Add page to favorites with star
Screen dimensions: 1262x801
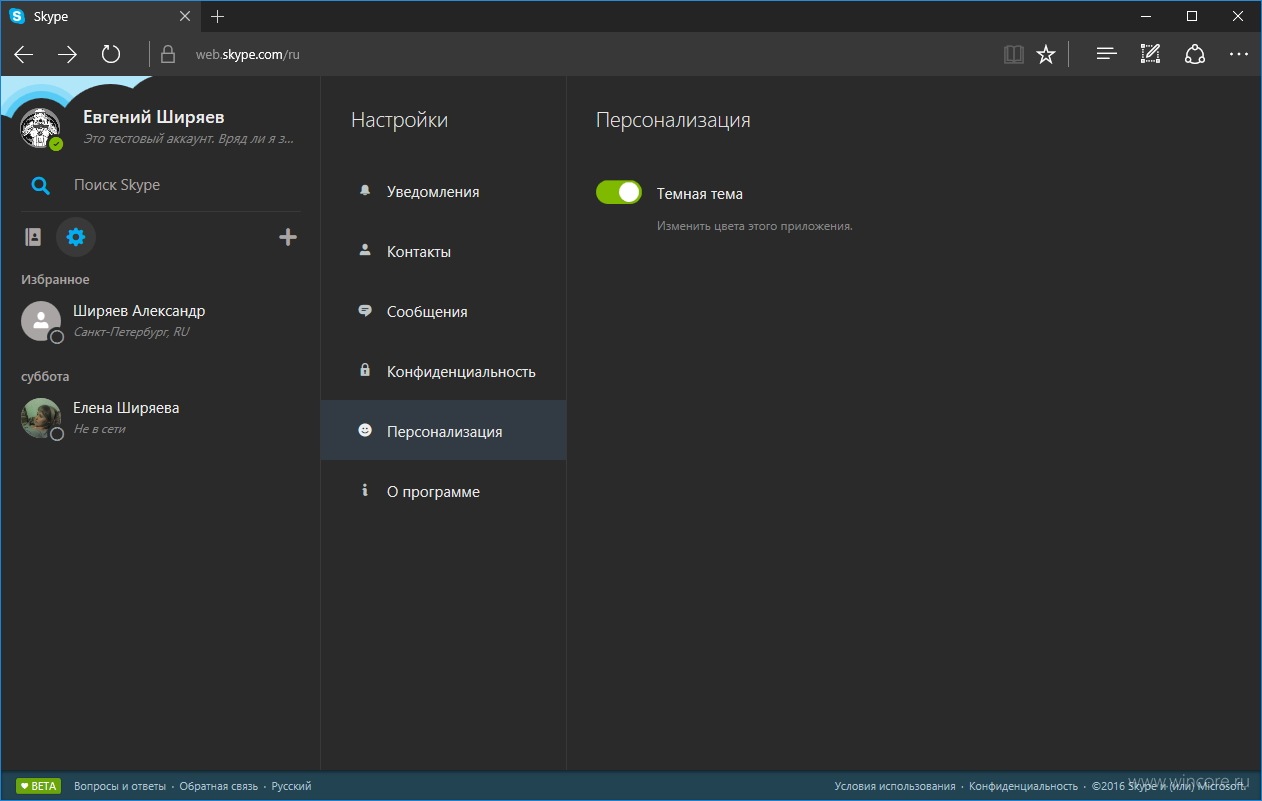[1046, 54]
